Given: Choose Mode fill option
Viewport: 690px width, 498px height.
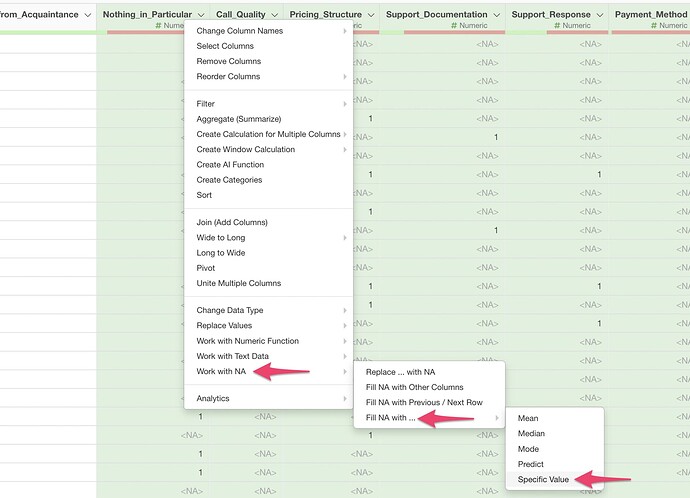Looking at the screenshot, I should pos(528,449).
